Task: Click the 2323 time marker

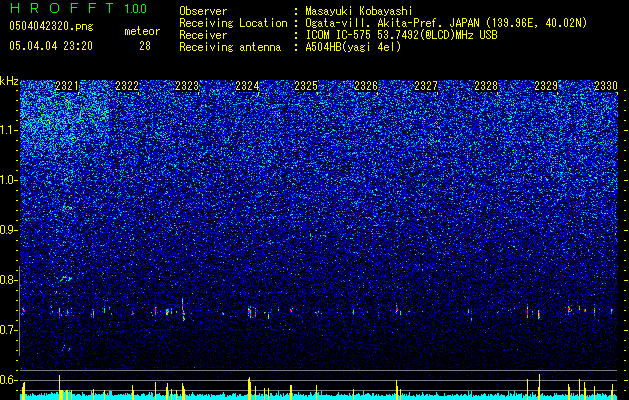Action: [187, 86]
